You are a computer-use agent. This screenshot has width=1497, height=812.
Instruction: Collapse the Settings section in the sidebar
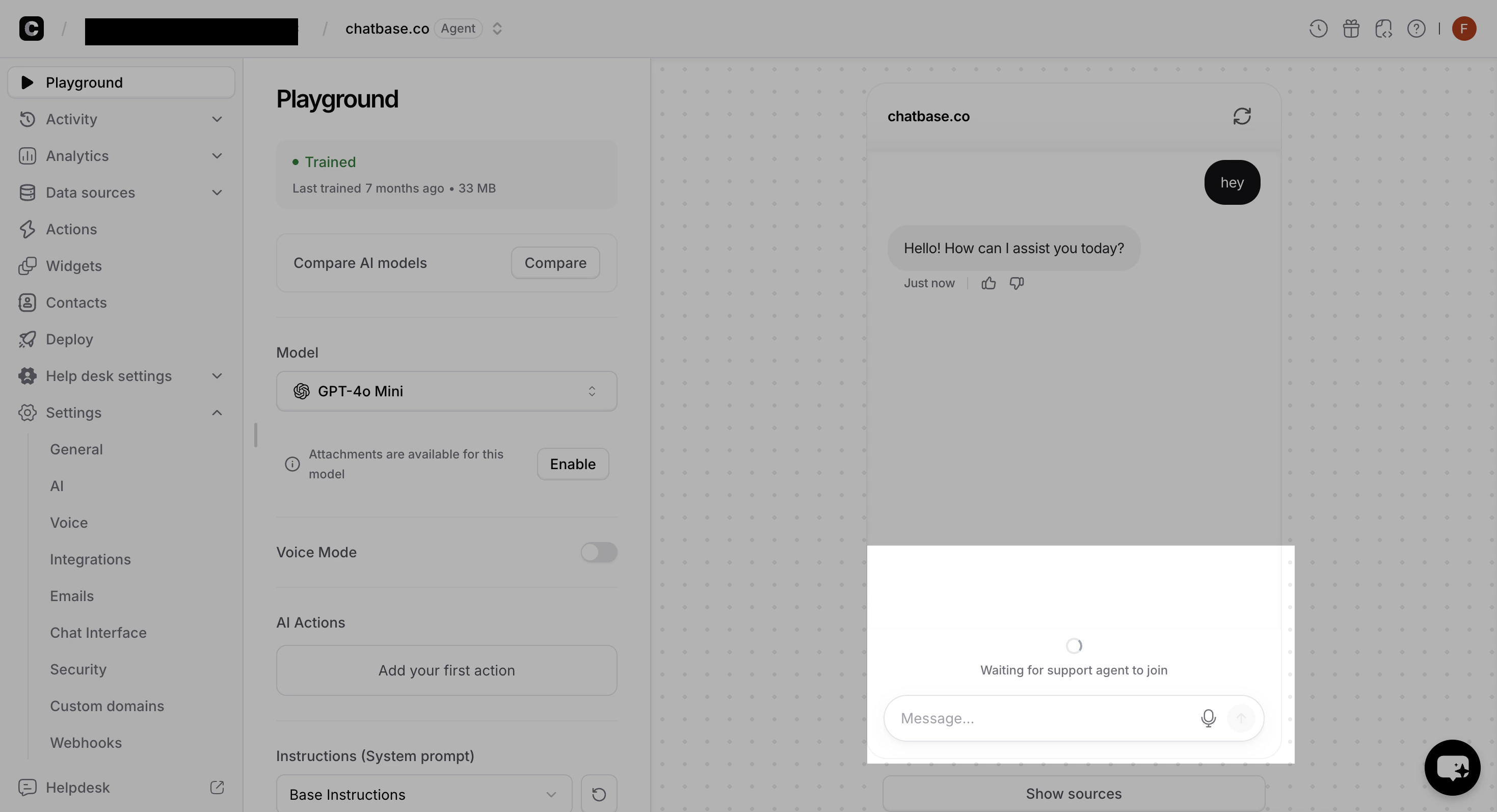(x=216, y=413)
